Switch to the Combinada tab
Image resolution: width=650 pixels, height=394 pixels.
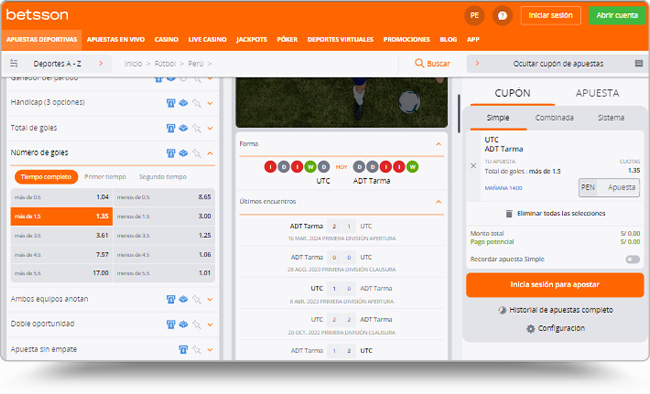click(554, 118)
